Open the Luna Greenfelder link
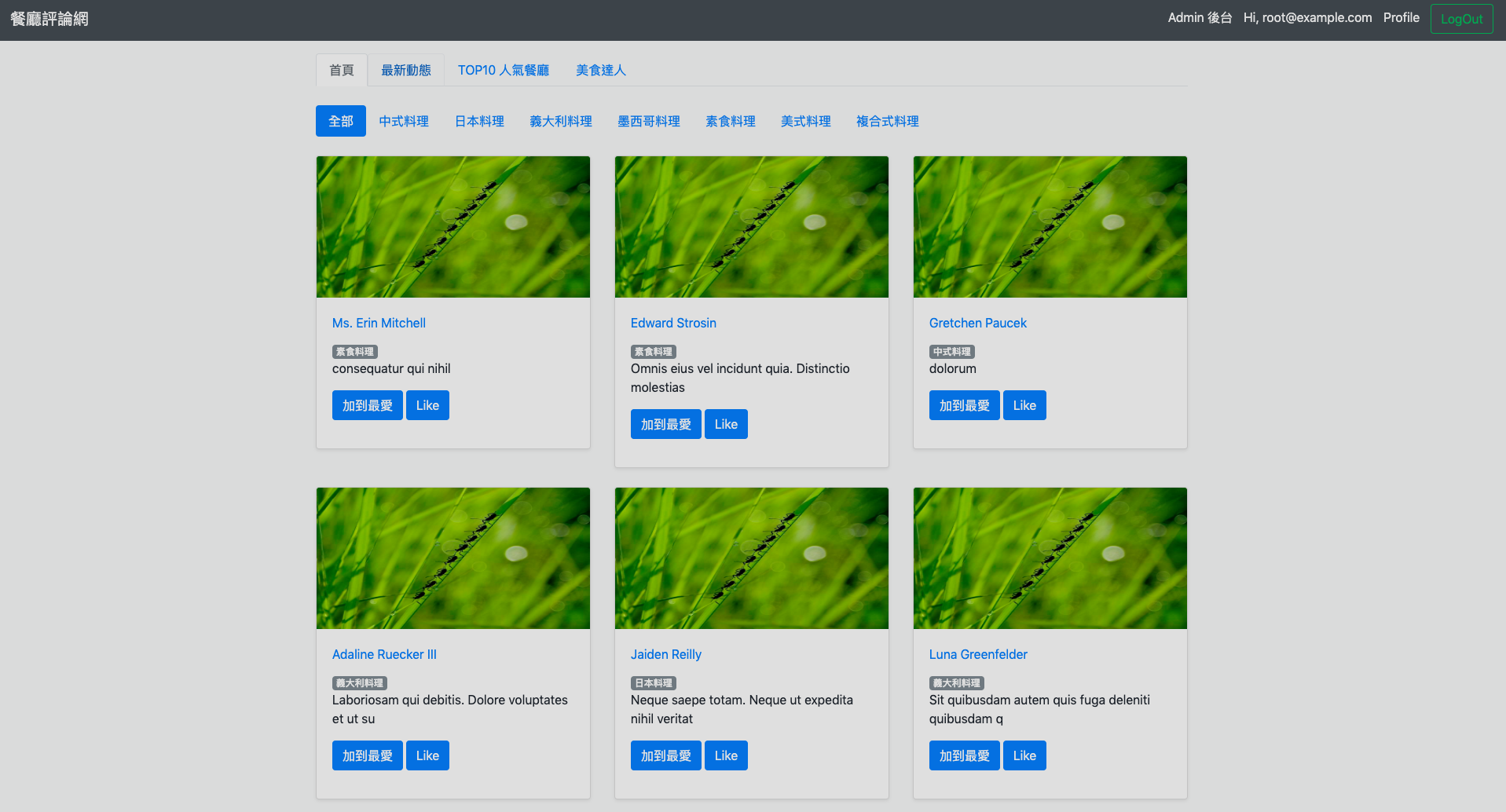1506x812 pixels. [978, 654]
